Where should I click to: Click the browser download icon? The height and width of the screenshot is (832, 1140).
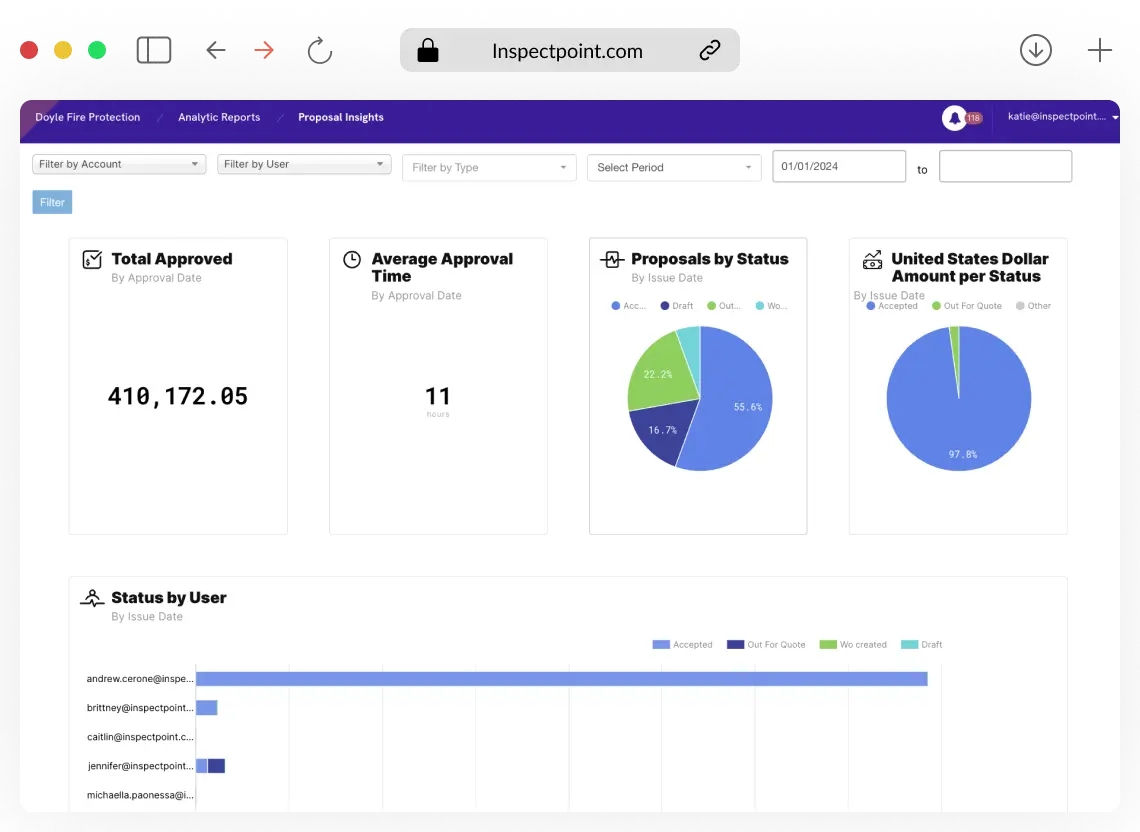click(1036, 50)
